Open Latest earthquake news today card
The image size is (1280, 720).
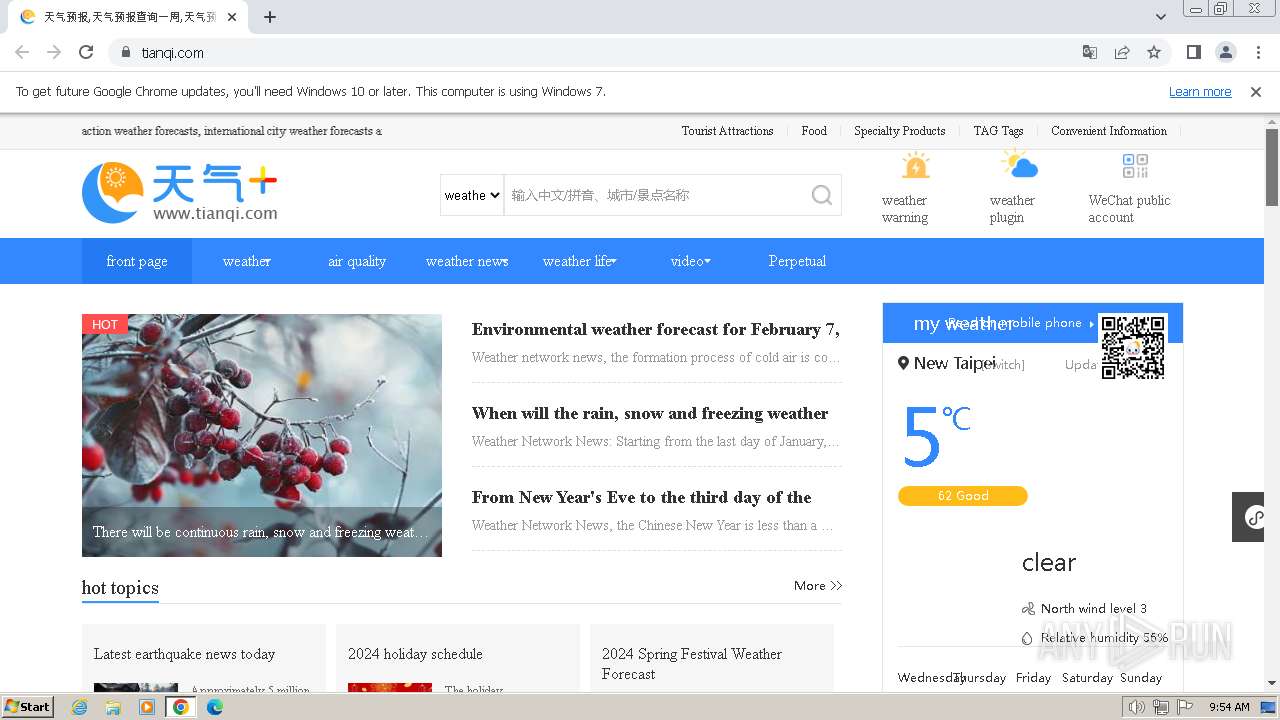pyautogui.click(x=184, y=654)
